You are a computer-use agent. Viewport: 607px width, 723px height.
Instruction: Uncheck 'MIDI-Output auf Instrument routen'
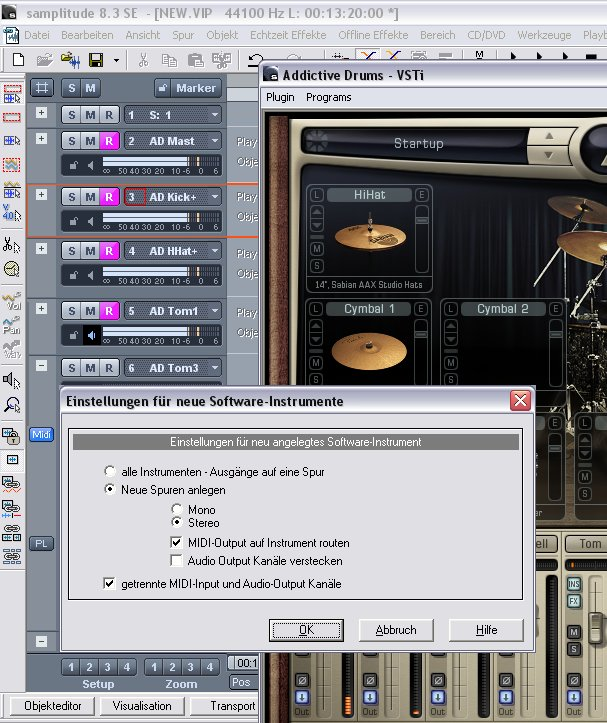point(176,542)
